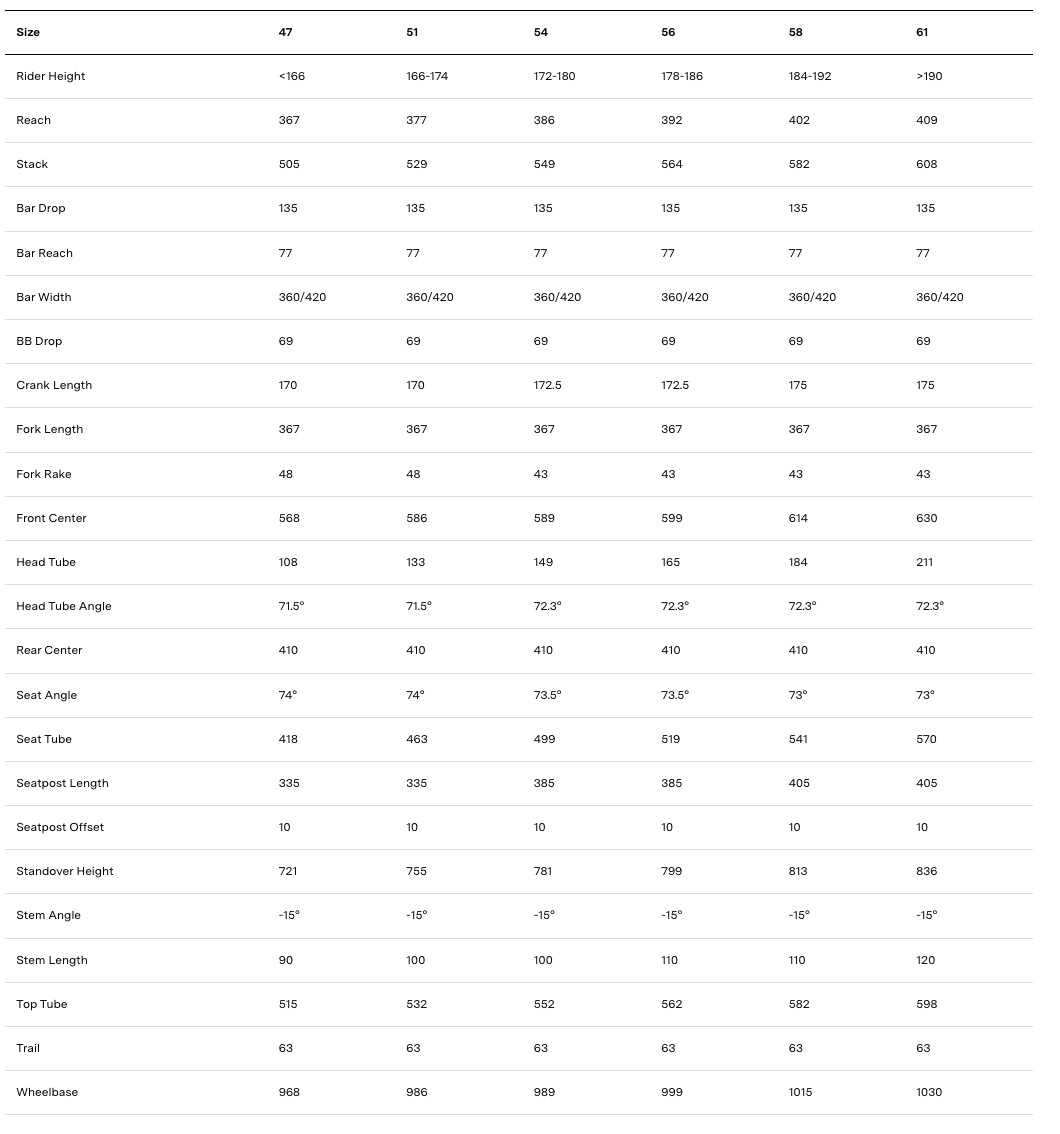This screenshot has width=1060, height=1134.
Task: Click the Bar Width row label
Action: coord(44,297)
